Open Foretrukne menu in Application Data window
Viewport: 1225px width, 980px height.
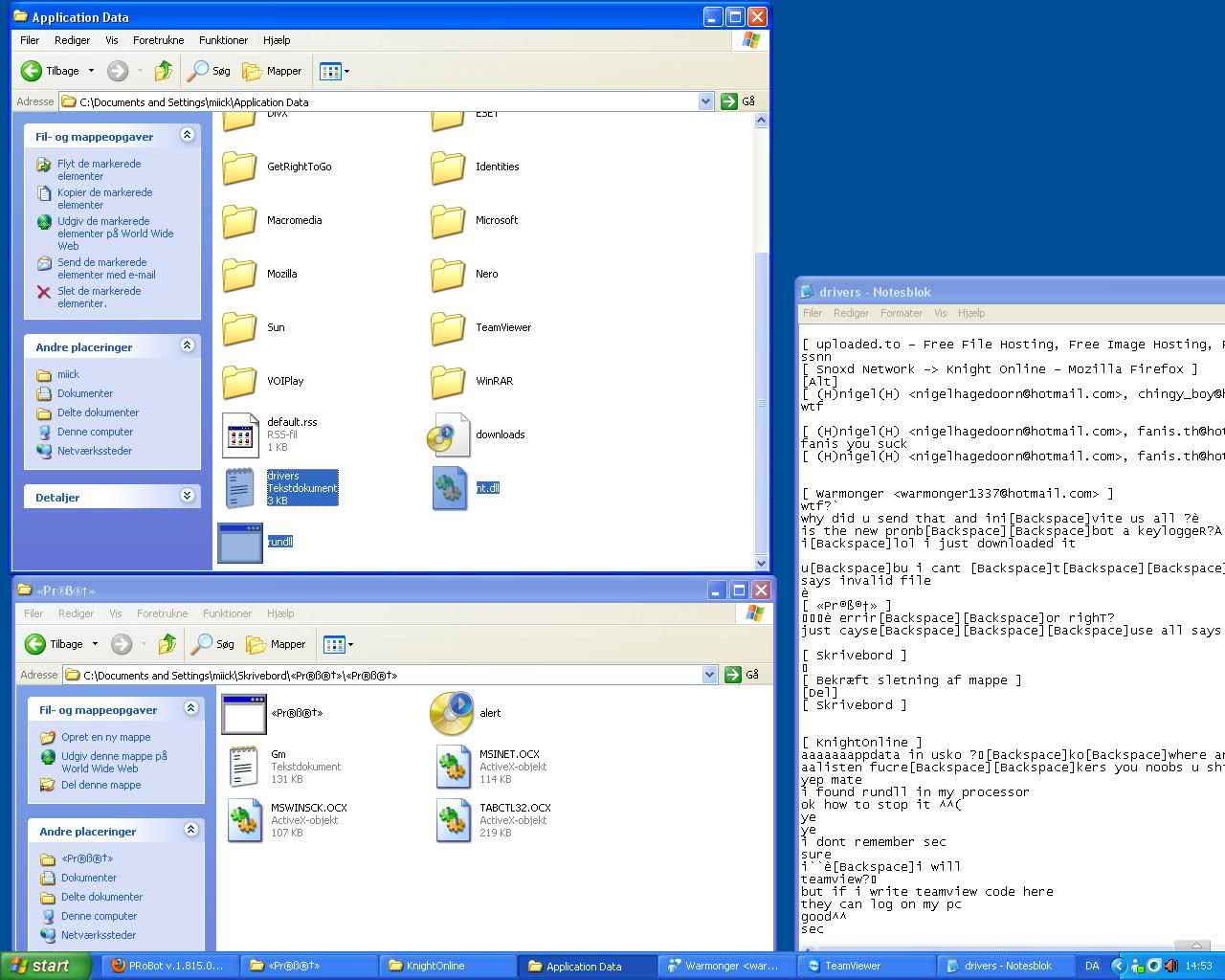coord(159,40)
